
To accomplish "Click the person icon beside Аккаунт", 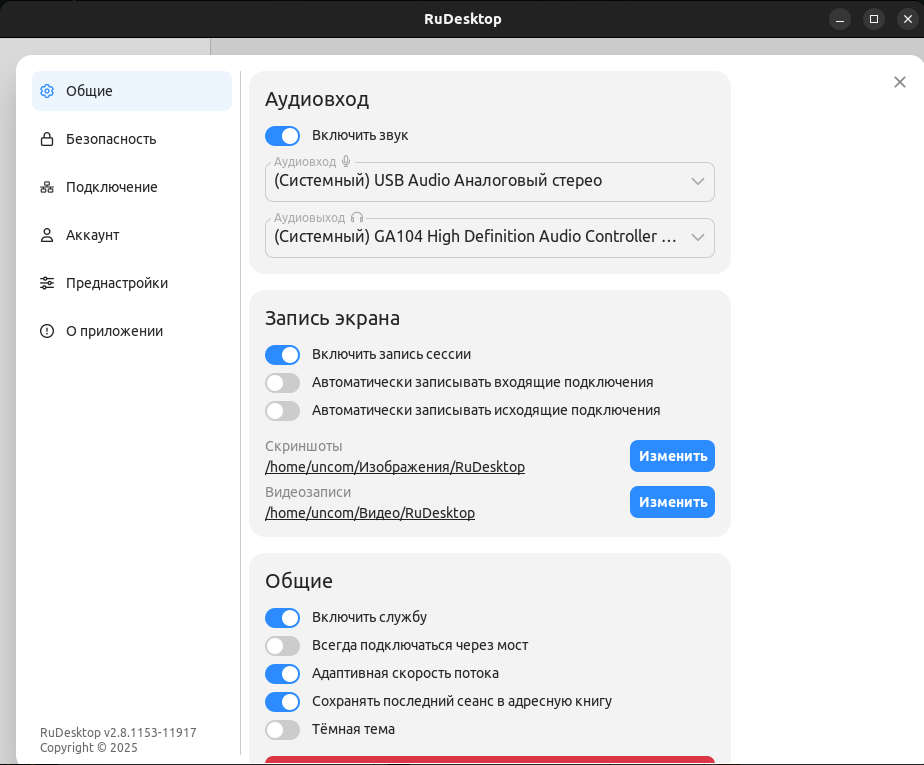I will click(x=47, y=235).
